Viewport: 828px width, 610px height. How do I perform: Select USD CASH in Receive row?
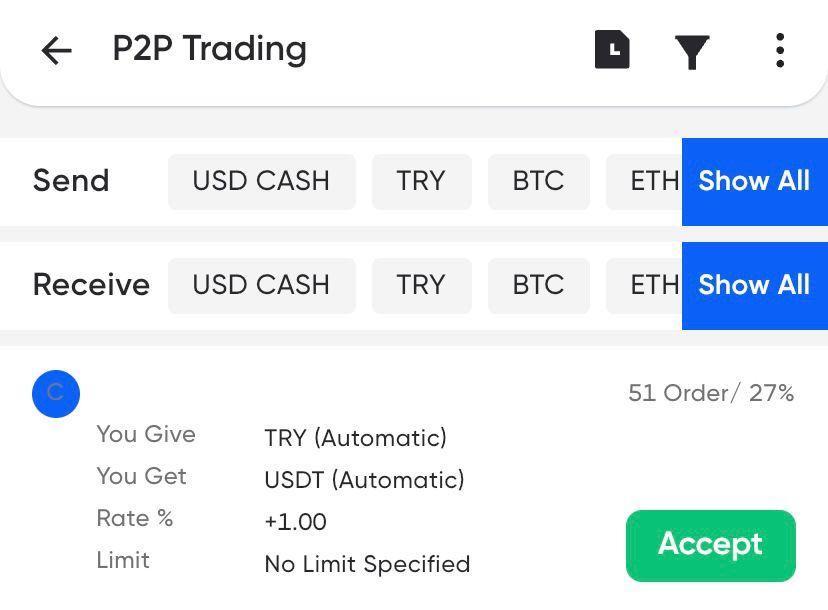pos(261,285)
